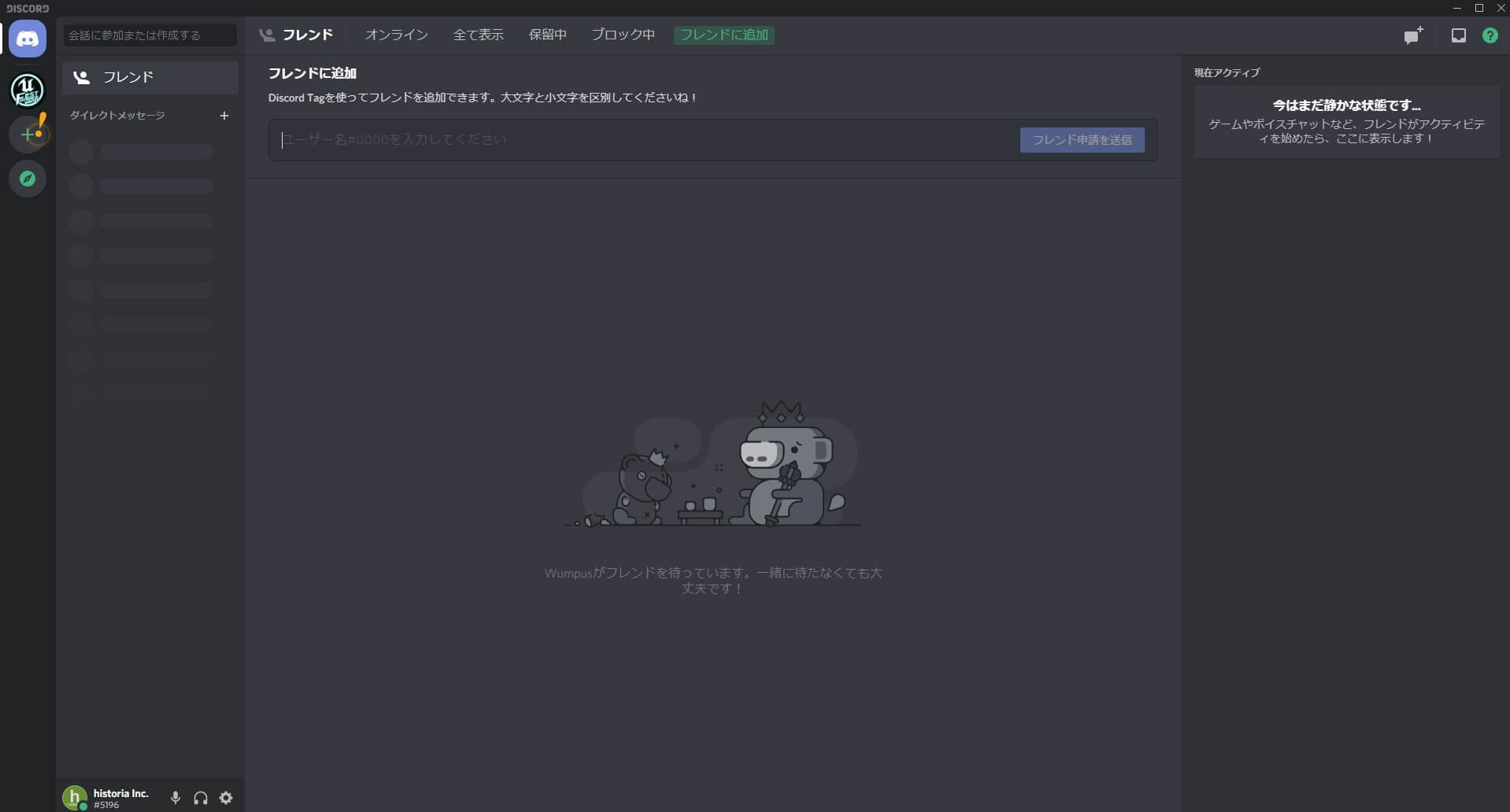
Task: Switch to the オンライン tab
Action: coord(397,35)
